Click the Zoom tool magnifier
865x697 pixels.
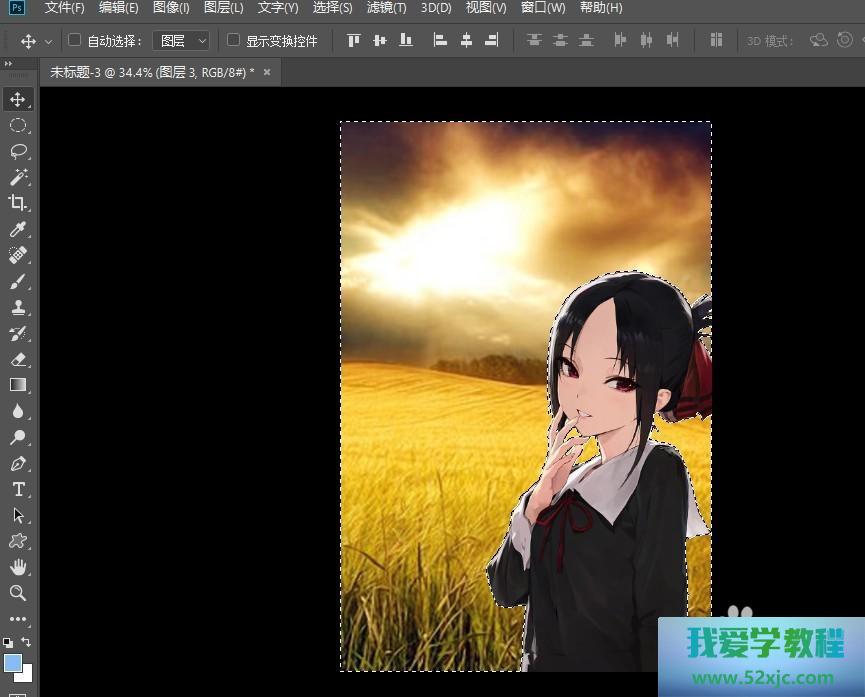(x=18, y=593)
